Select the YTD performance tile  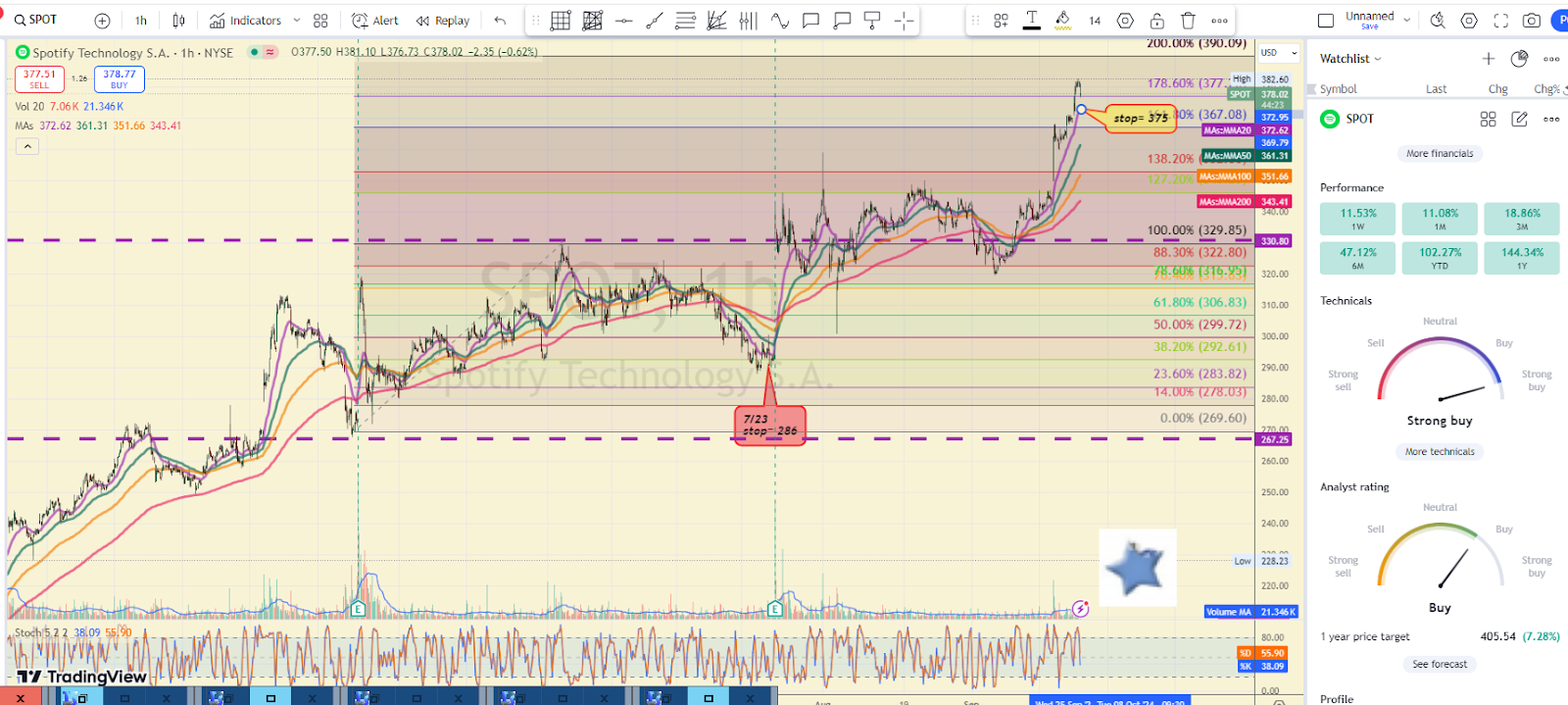click(x=1440, y=258)
